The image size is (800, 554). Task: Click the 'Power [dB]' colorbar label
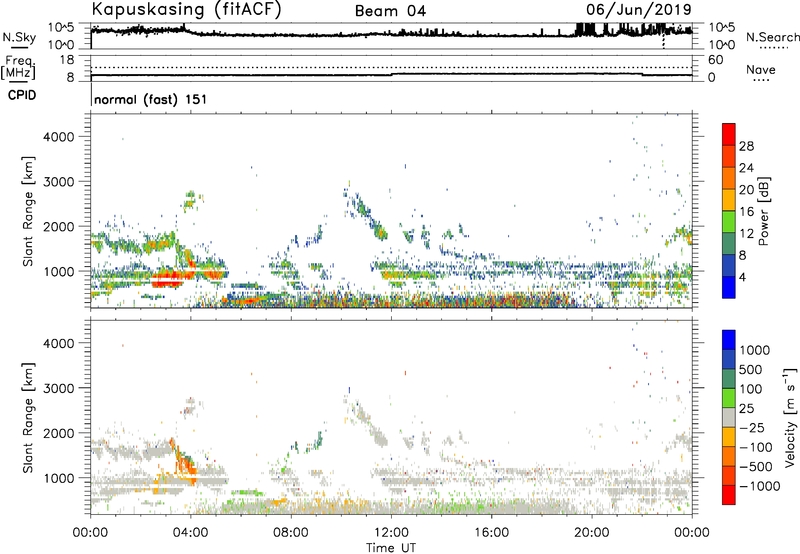tap(764, 211)
